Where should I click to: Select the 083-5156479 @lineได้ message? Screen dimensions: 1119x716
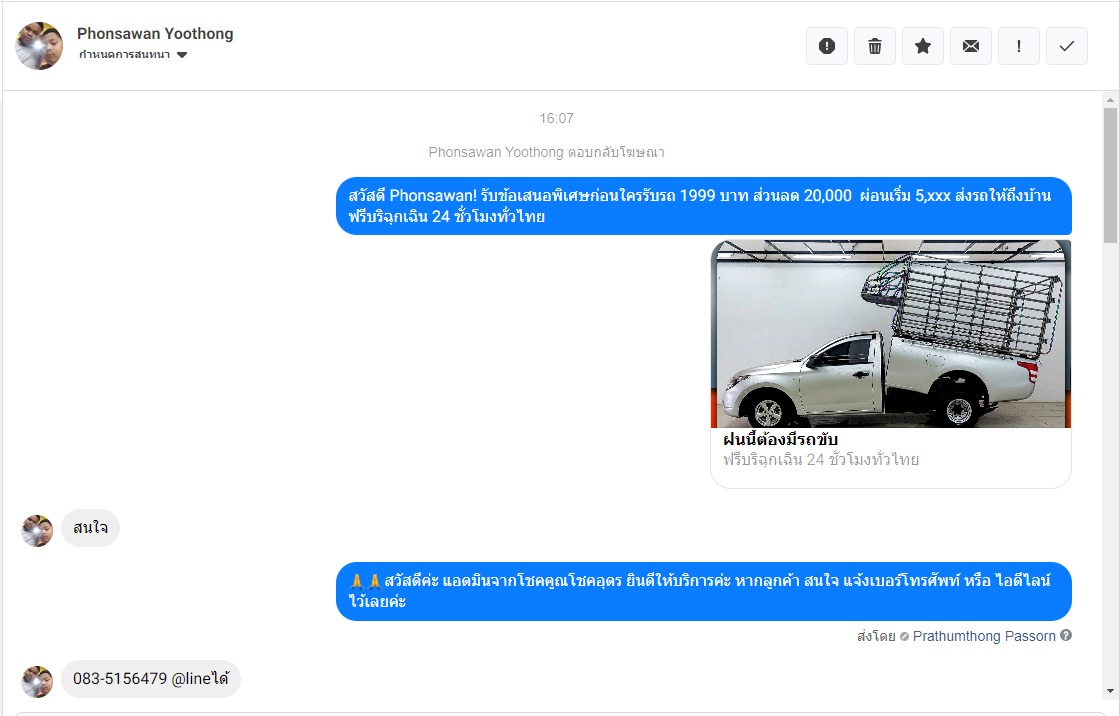point(151,679)
